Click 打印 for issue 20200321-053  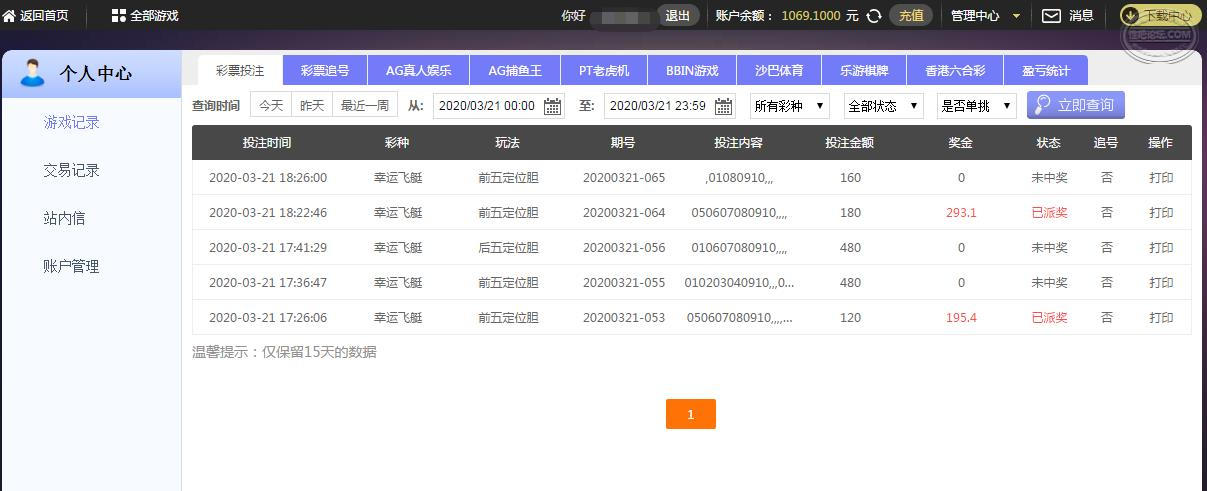[1161, 318]
